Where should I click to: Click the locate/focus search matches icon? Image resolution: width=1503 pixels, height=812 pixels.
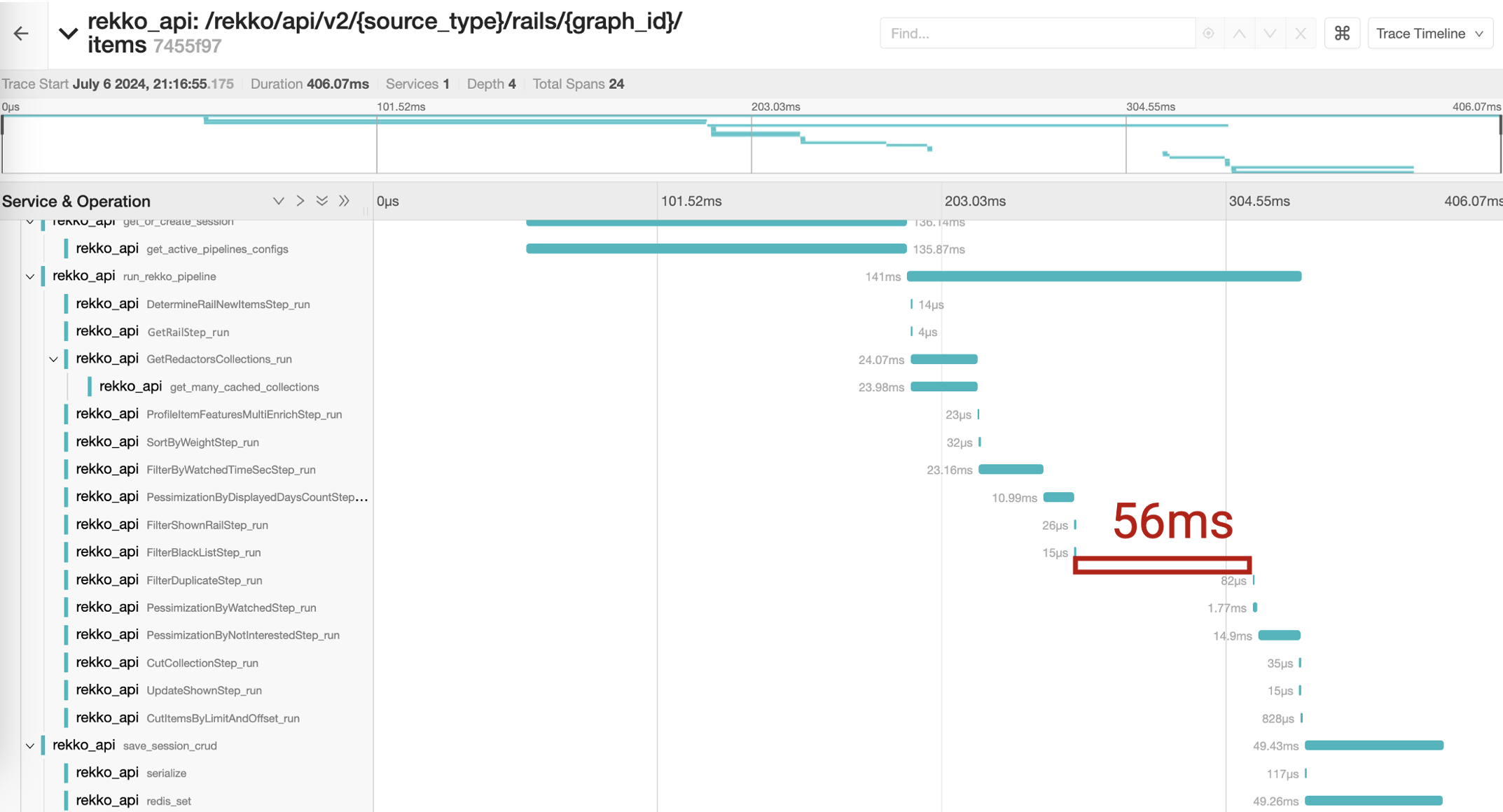(x=1208, y=33)
